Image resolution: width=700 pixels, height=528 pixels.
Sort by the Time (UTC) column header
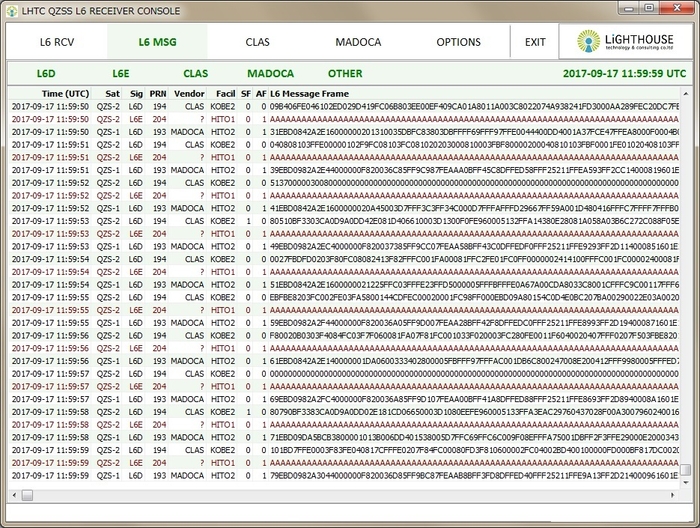65,93
